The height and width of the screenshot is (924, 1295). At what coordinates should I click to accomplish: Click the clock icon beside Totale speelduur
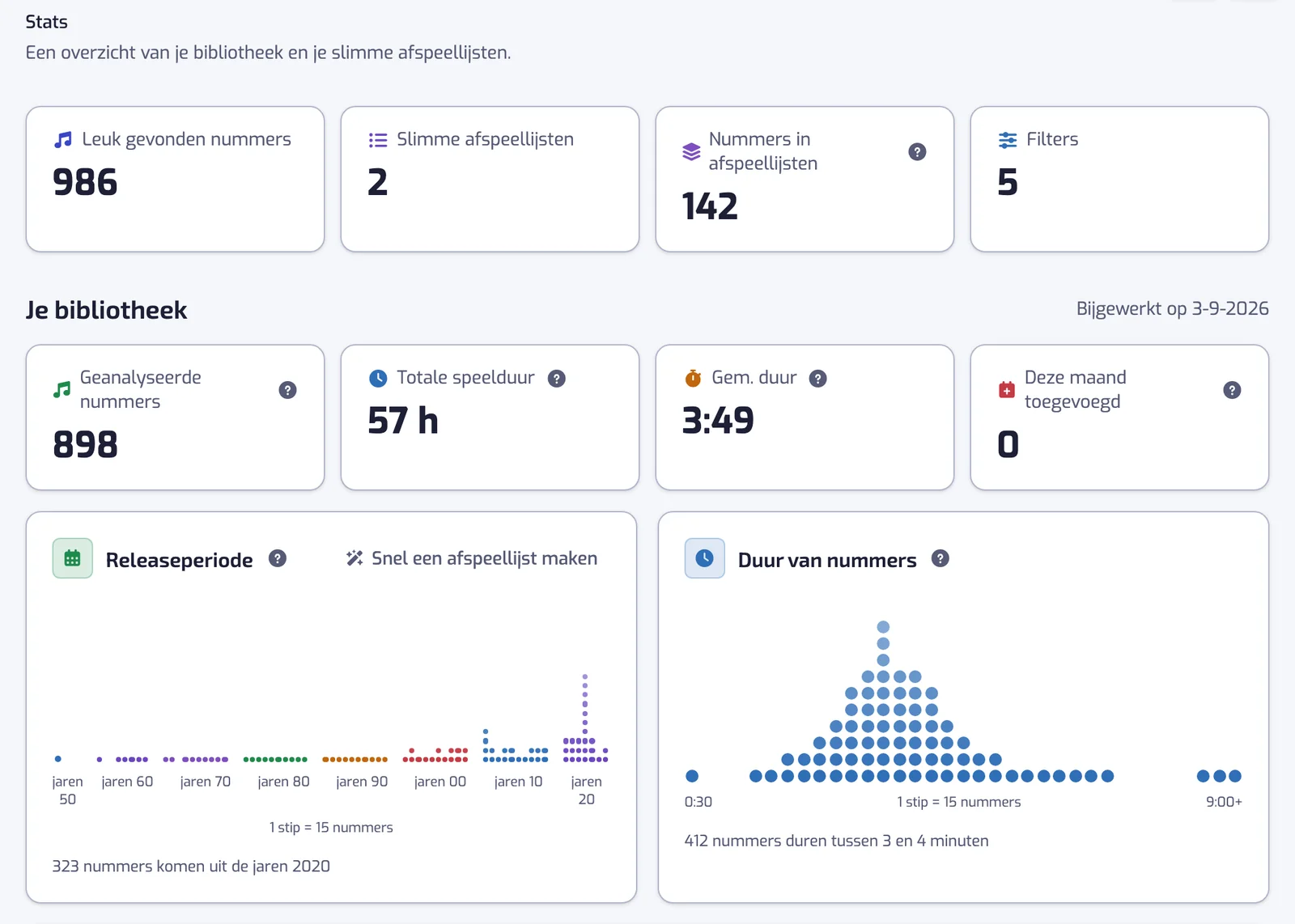[x=378, y=378]
